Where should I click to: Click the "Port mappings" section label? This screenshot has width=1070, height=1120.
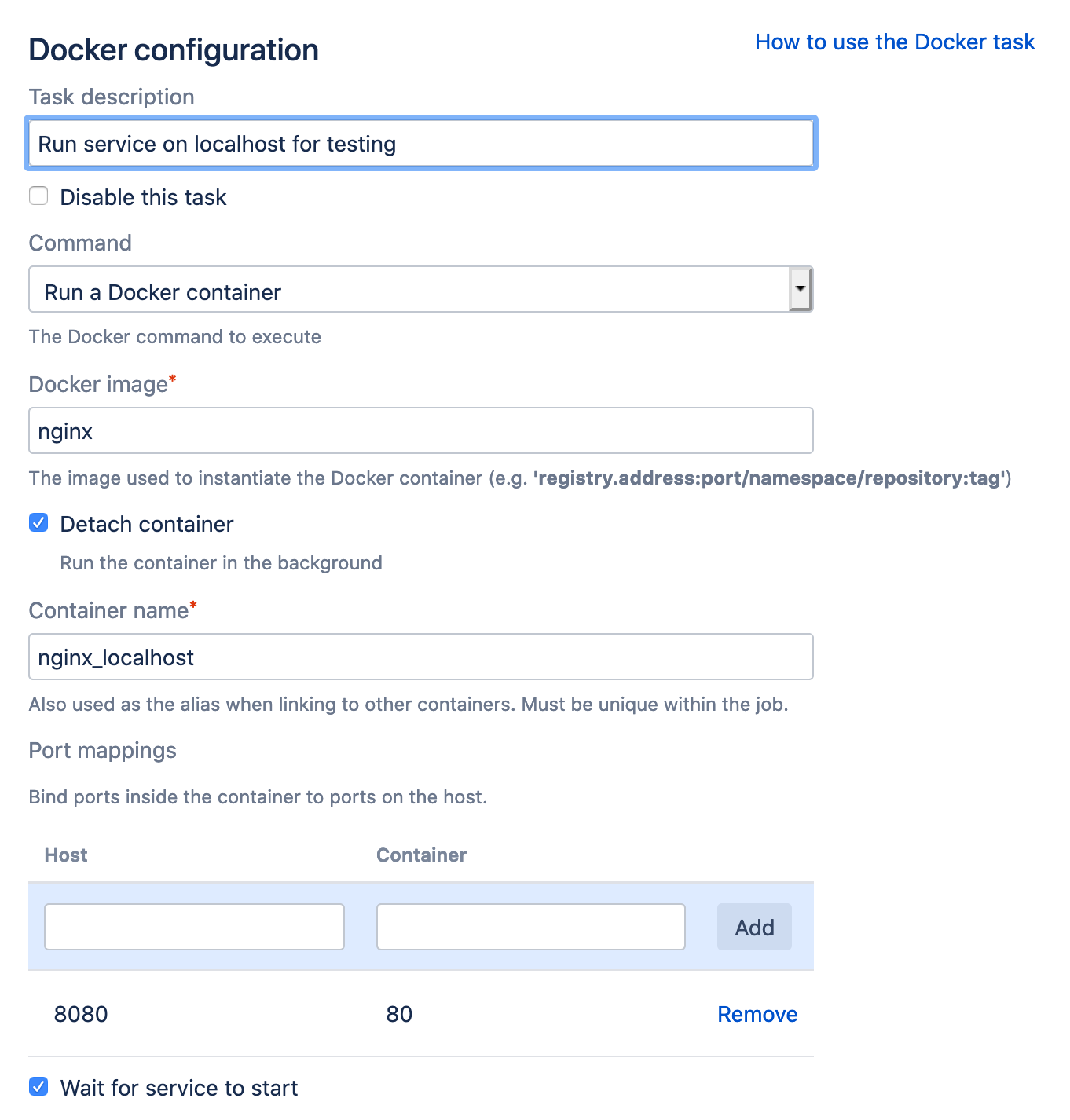pos(102,751)
